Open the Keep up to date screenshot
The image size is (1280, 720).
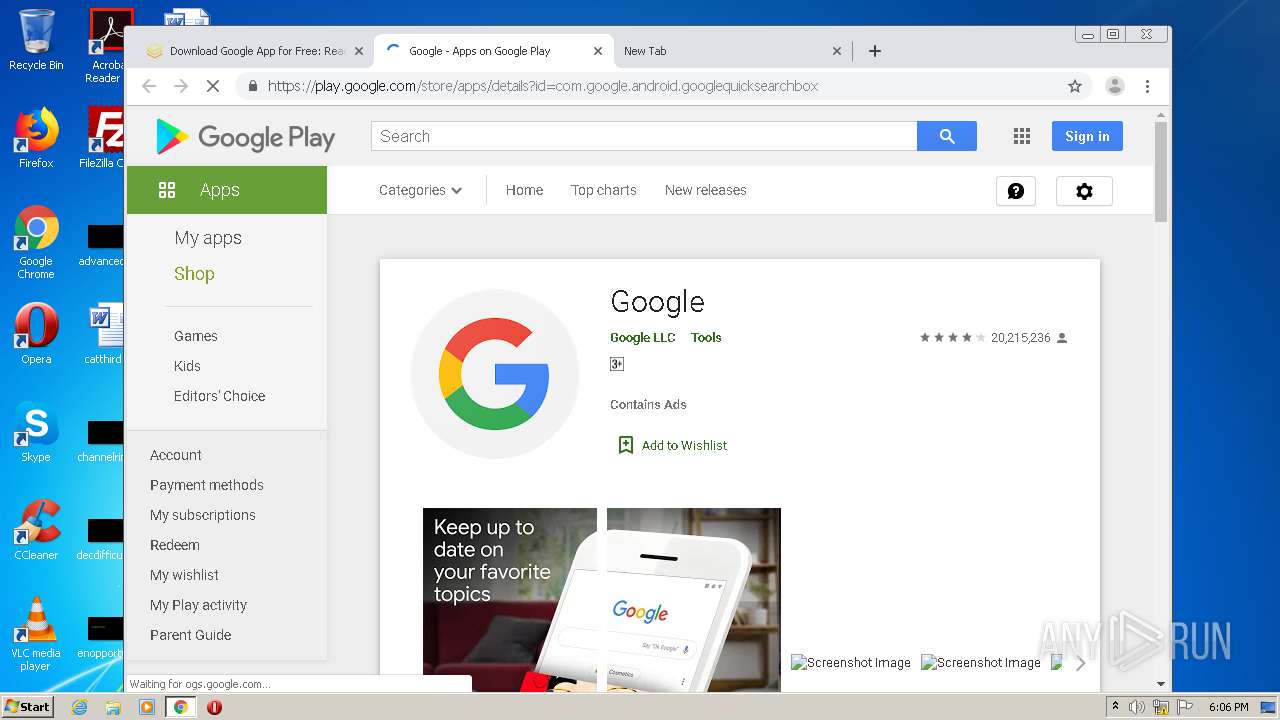[510, 600]
